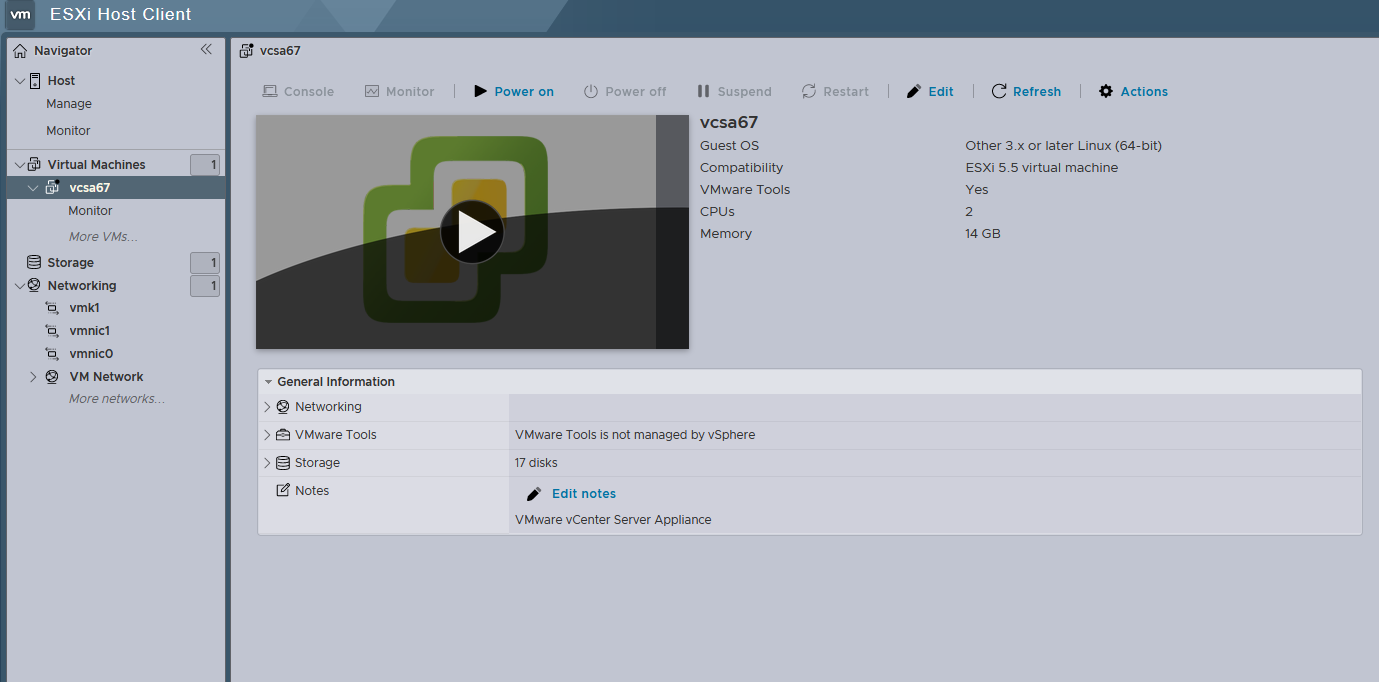This screenshot has width=1379, height=682.
Task: Collapse the vcsa67 tree node
Action: [33, 188]
